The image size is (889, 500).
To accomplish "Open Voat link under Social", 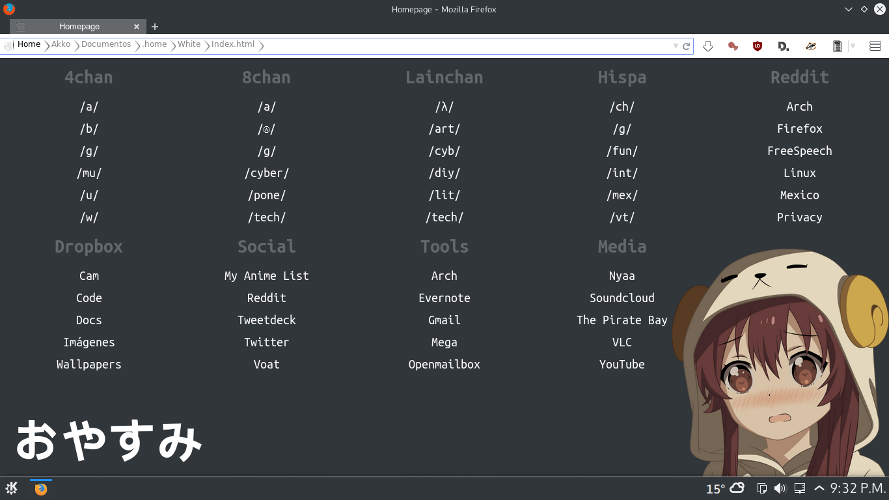I will pyautogui.click(x=266, y=364).
